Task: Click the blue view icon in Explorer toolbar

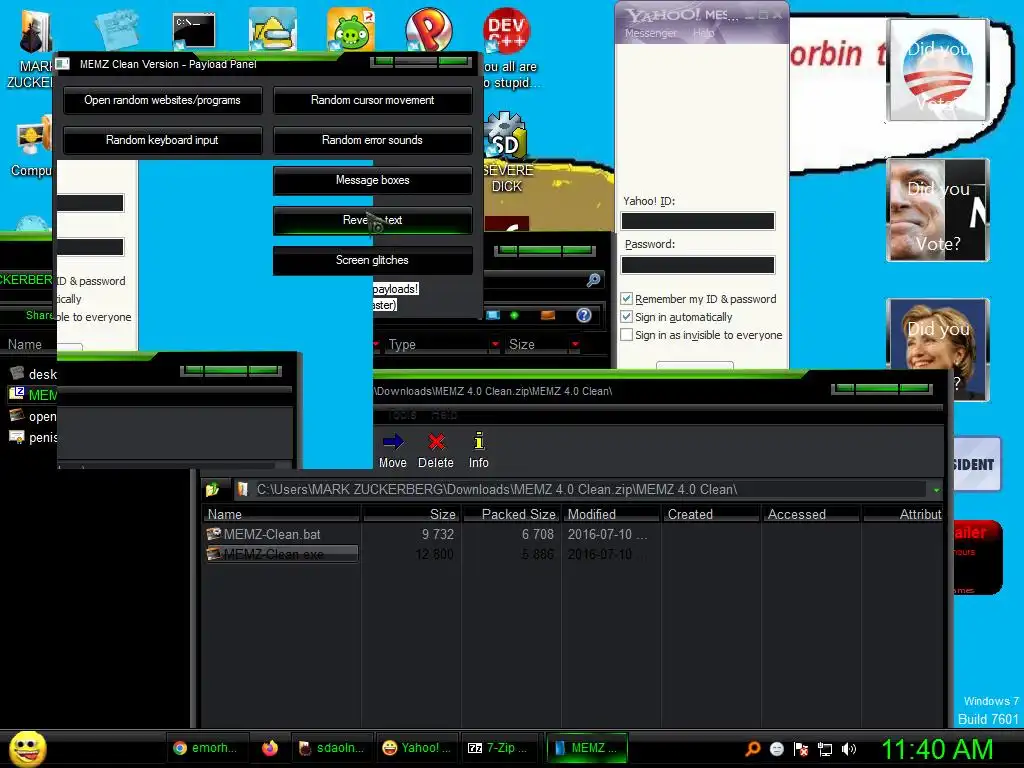Action: [493, 315]
